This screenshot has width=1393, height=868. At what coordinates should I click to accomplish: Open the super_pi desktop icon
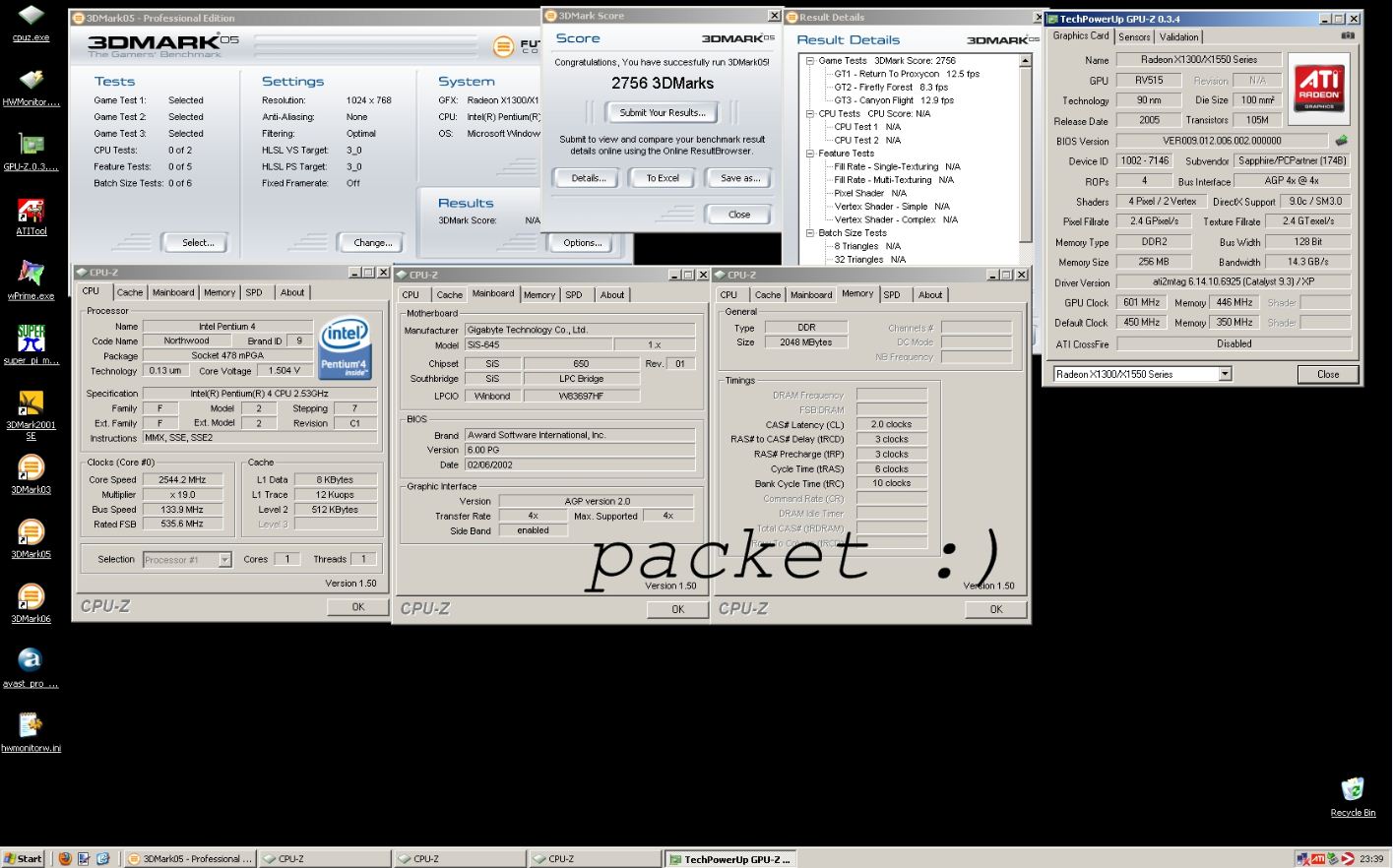coord(31,339)
